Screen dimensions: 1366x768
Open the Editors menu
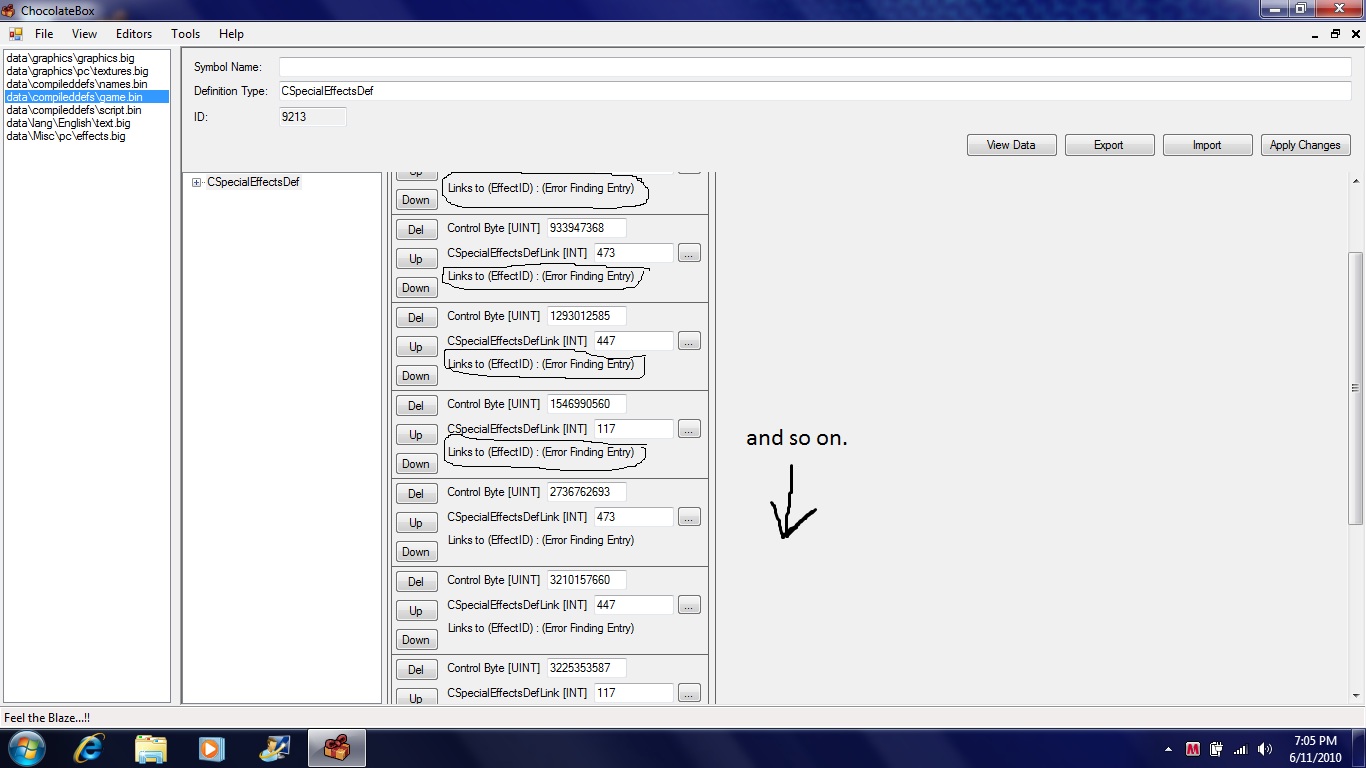point(134,34)
